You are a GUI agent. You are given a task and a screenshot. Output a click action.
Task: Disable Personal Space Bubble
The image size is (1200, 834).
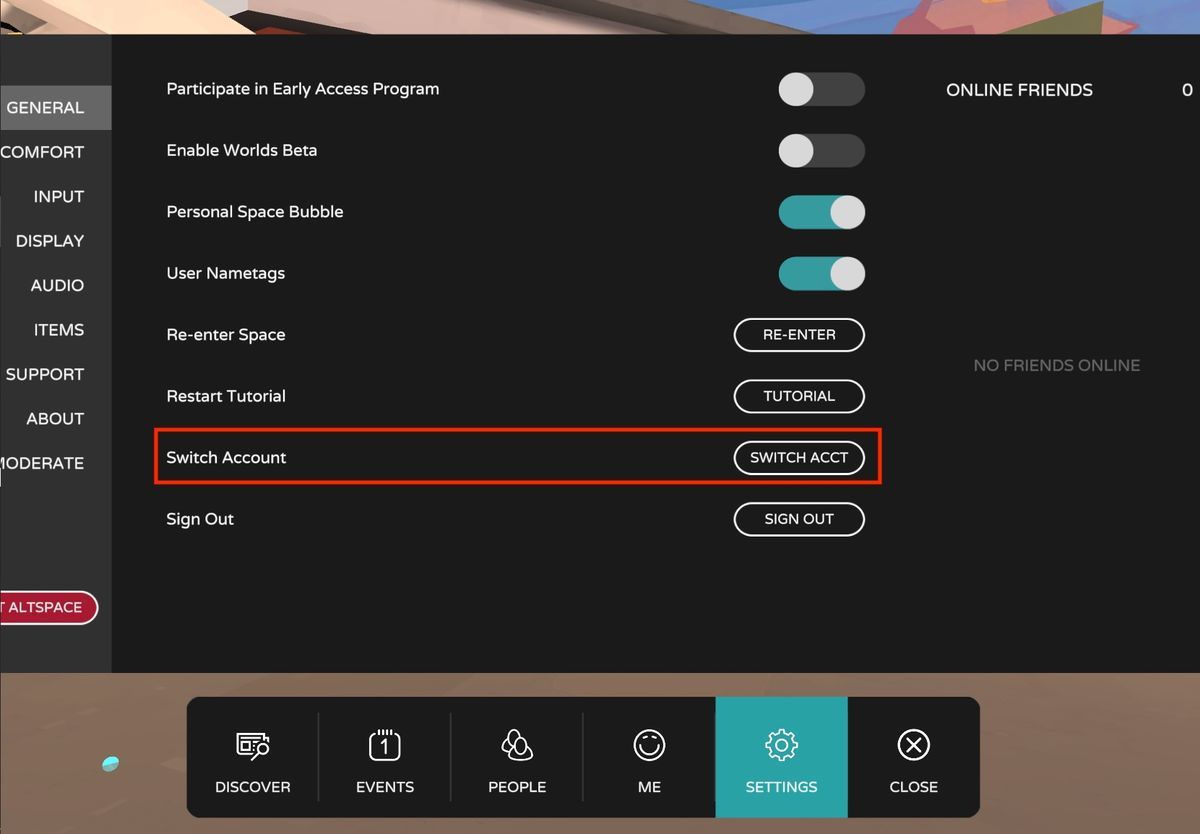(820, 212)
